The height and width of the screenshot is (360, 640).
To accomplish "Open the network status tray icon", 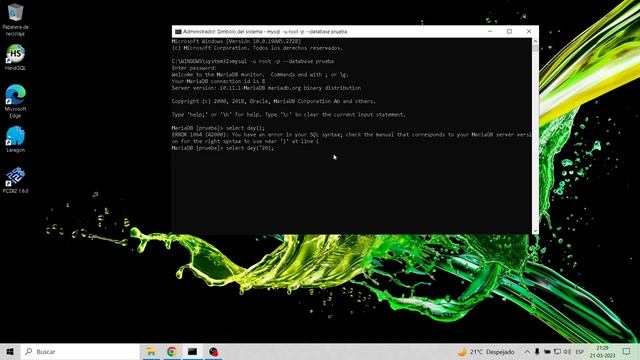I will coord(557,351).
